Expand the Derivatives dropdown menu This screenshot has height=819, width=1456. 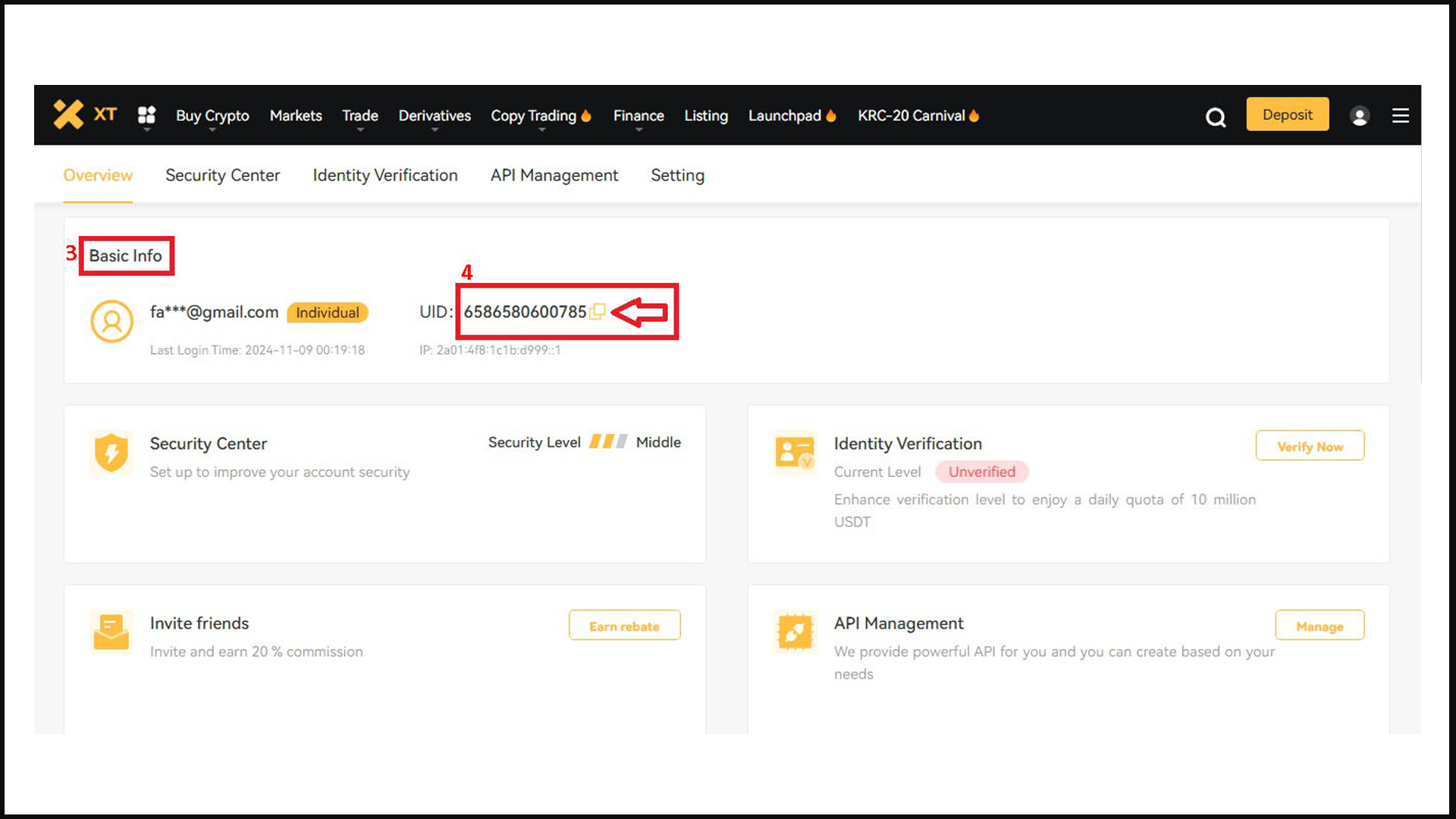pyautogui.click(x=435, y=116)
